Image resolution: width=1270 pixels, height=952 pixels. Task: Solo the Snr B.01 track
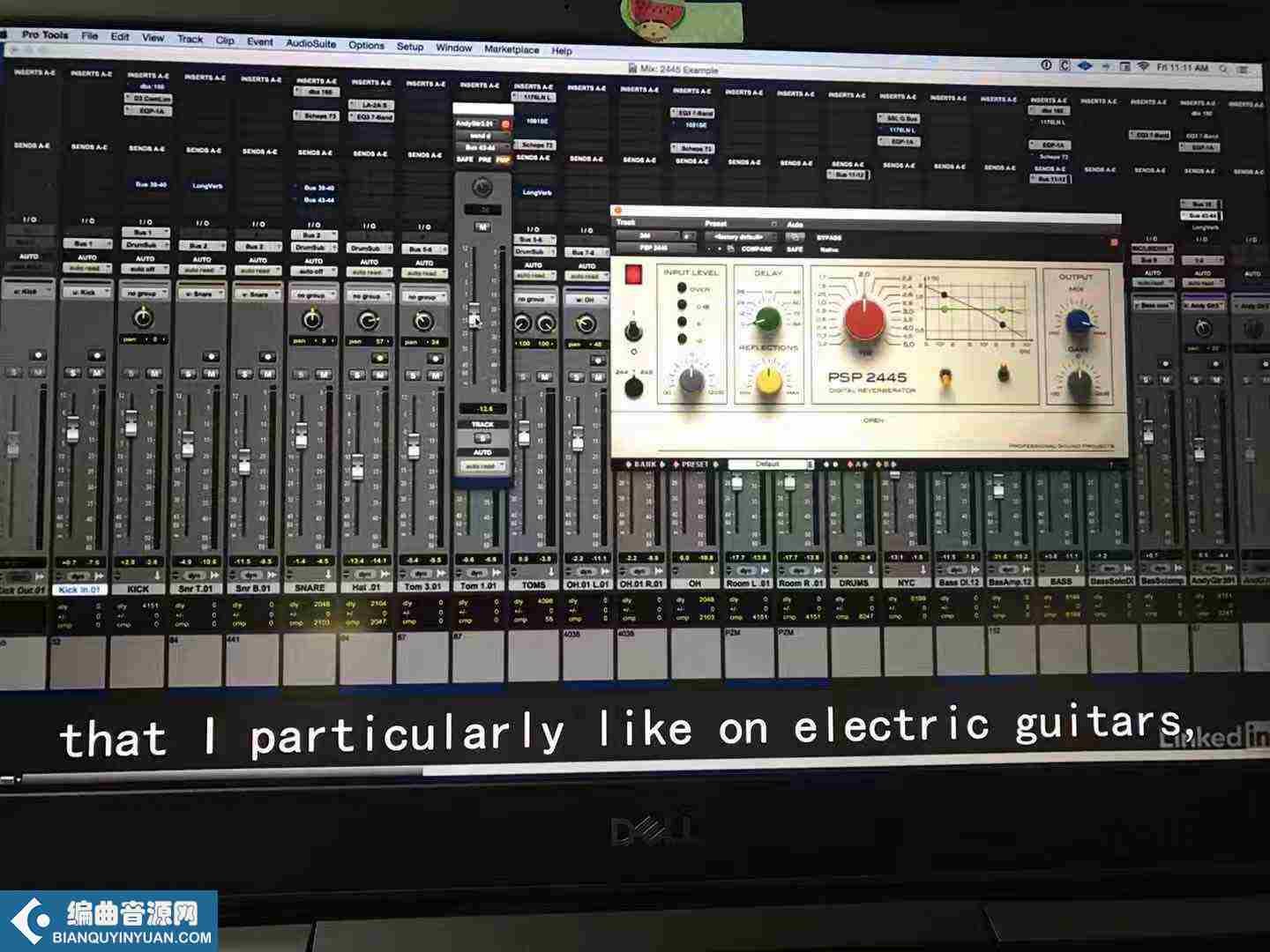point(244,375)
